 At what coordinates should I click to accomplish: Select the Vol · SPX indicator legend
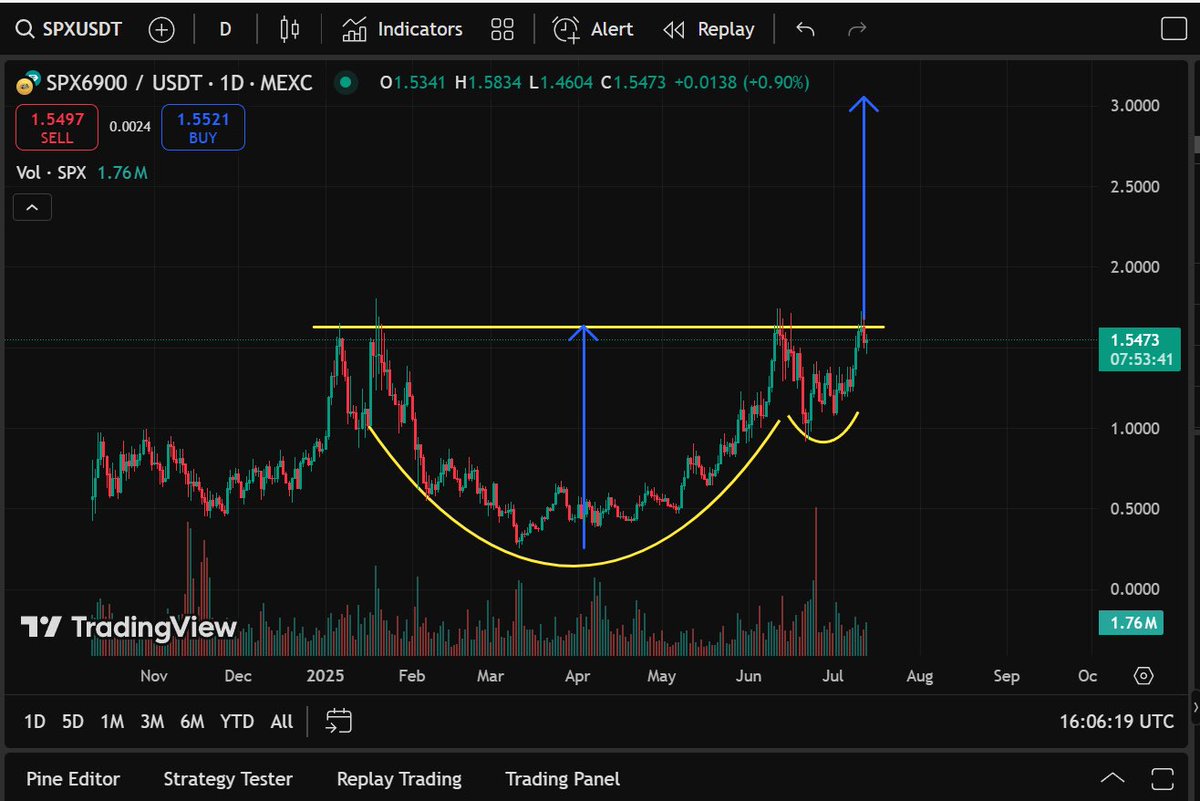tap(82, 173)
